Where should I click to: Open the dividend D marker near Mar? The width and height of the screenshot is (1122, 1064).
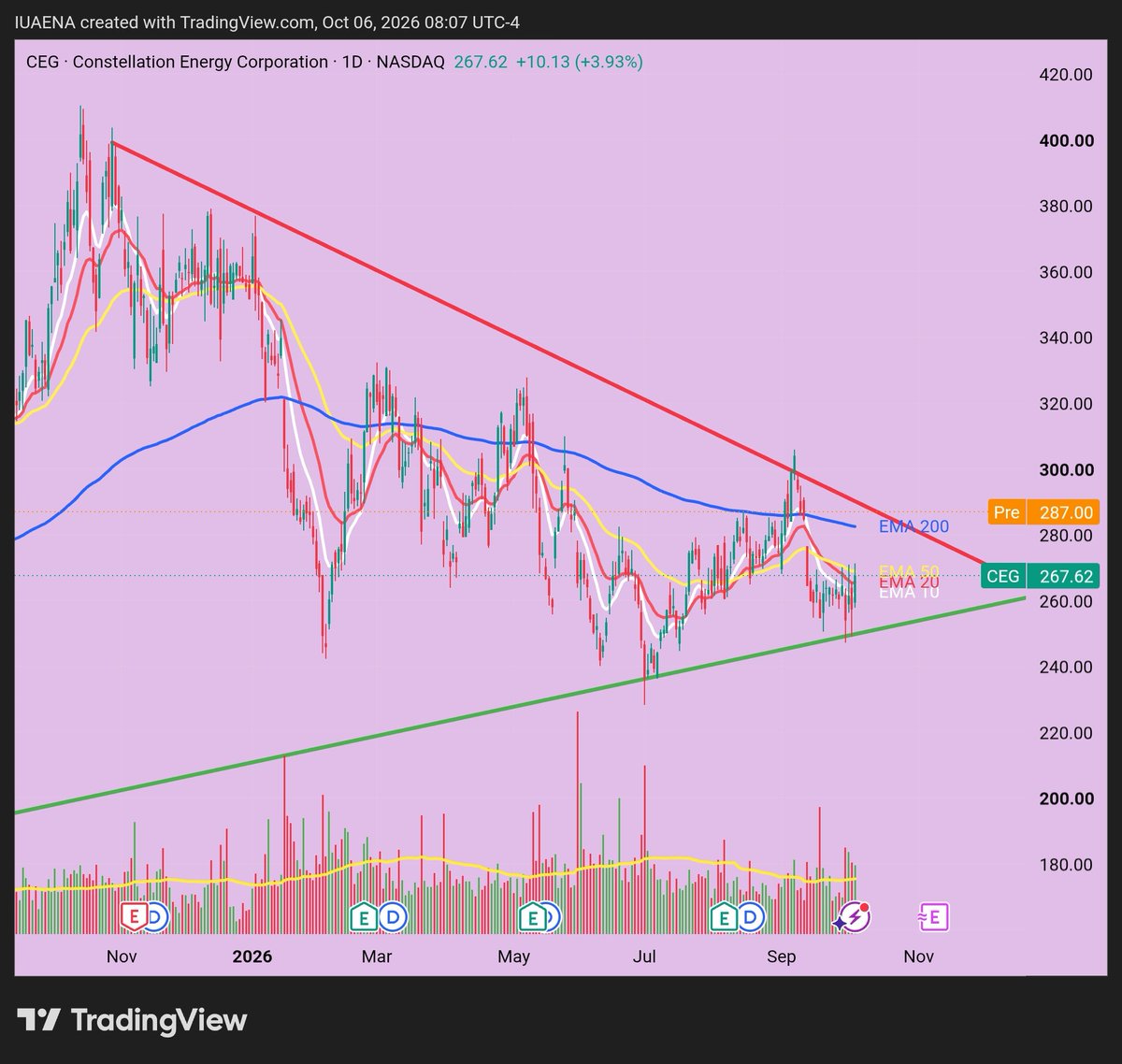pos(393,917)
